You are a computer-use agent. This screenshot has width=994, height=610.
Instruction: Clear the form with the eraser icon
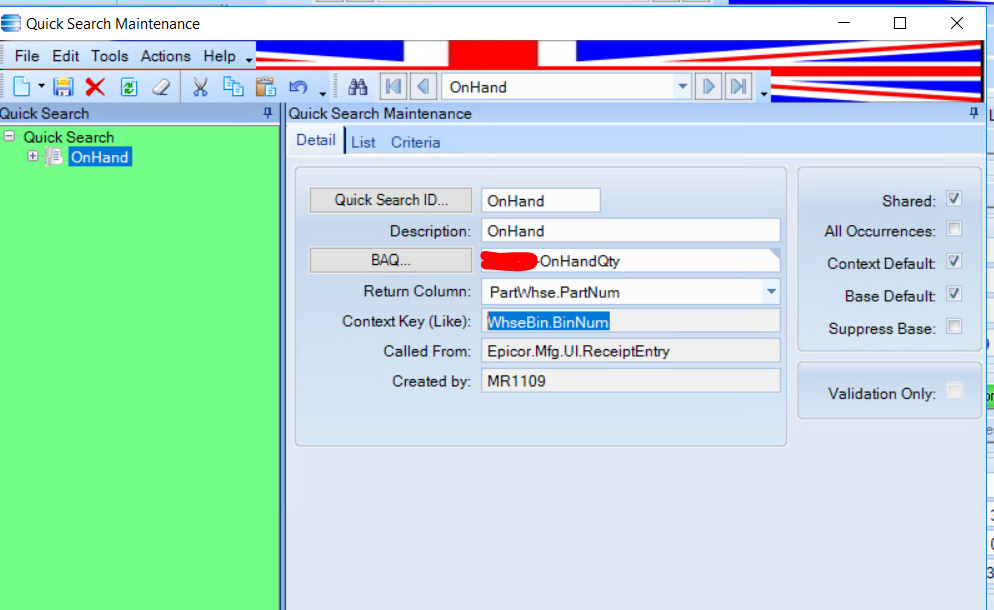point(162,87)
